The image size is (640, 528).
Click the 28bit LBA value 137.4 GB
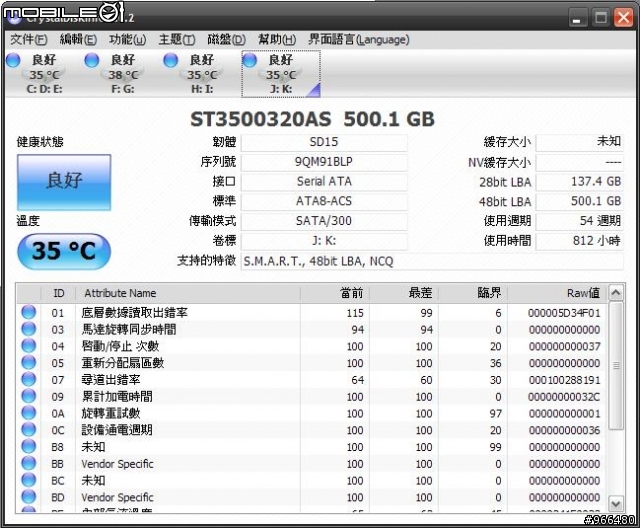click(579, 182)
